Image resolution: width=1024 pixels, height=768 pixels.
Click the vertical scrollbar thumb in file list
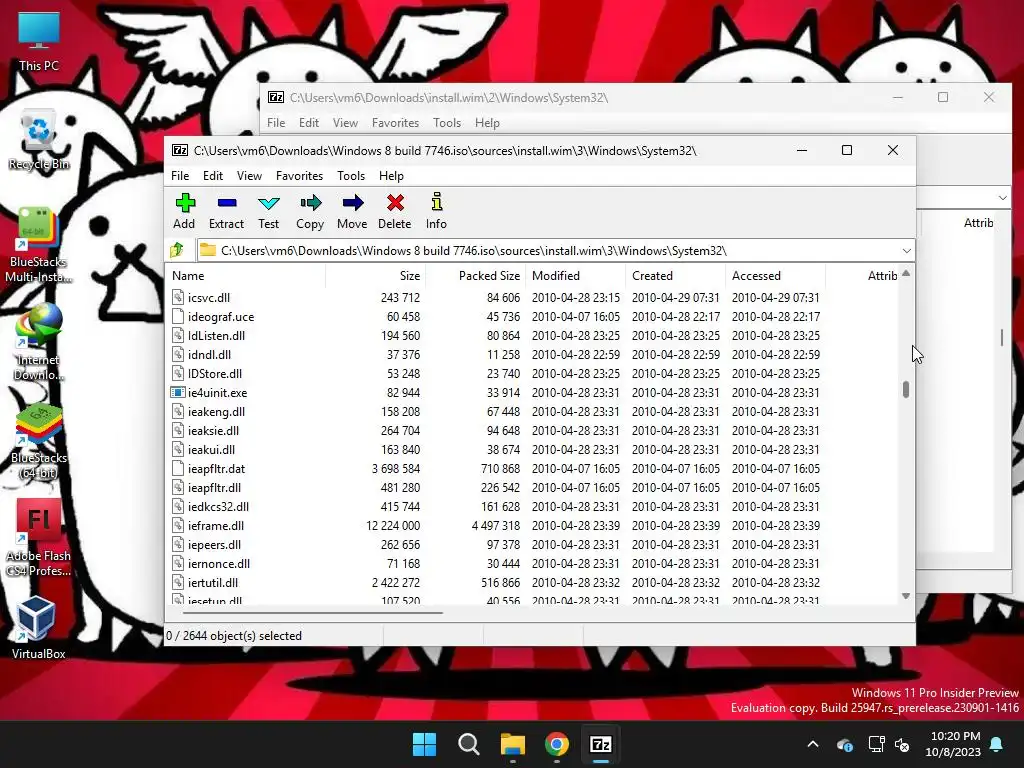coord(906,389)
